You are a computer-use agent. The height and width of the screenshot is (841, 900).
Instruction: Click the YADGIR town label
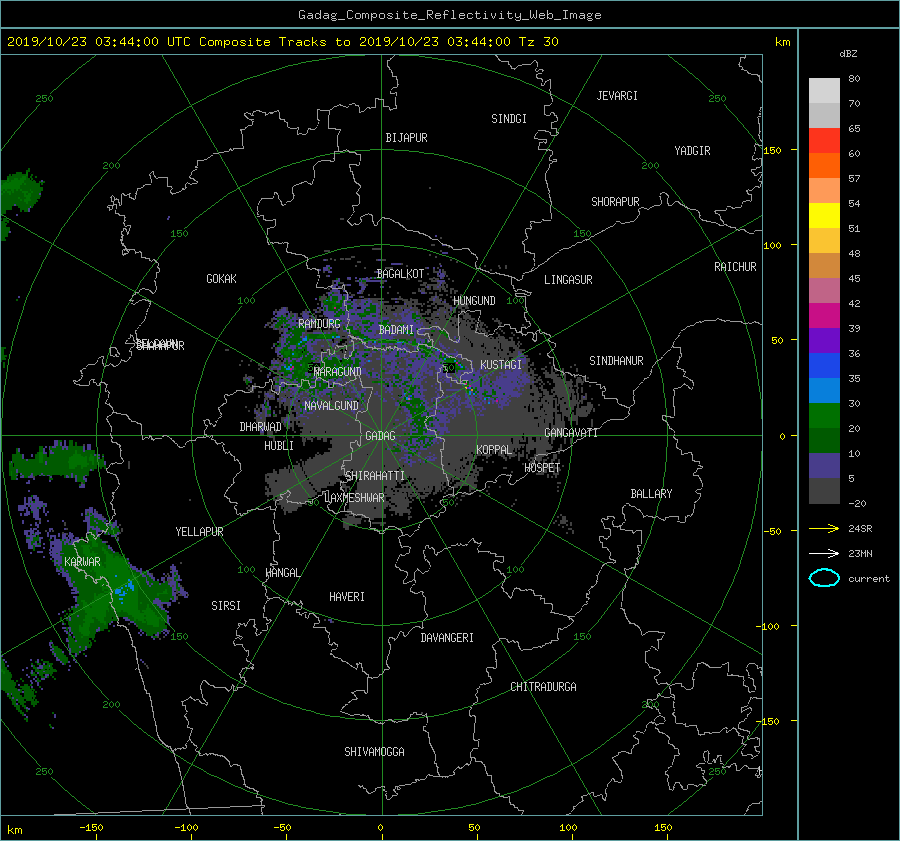click(692, 151)
